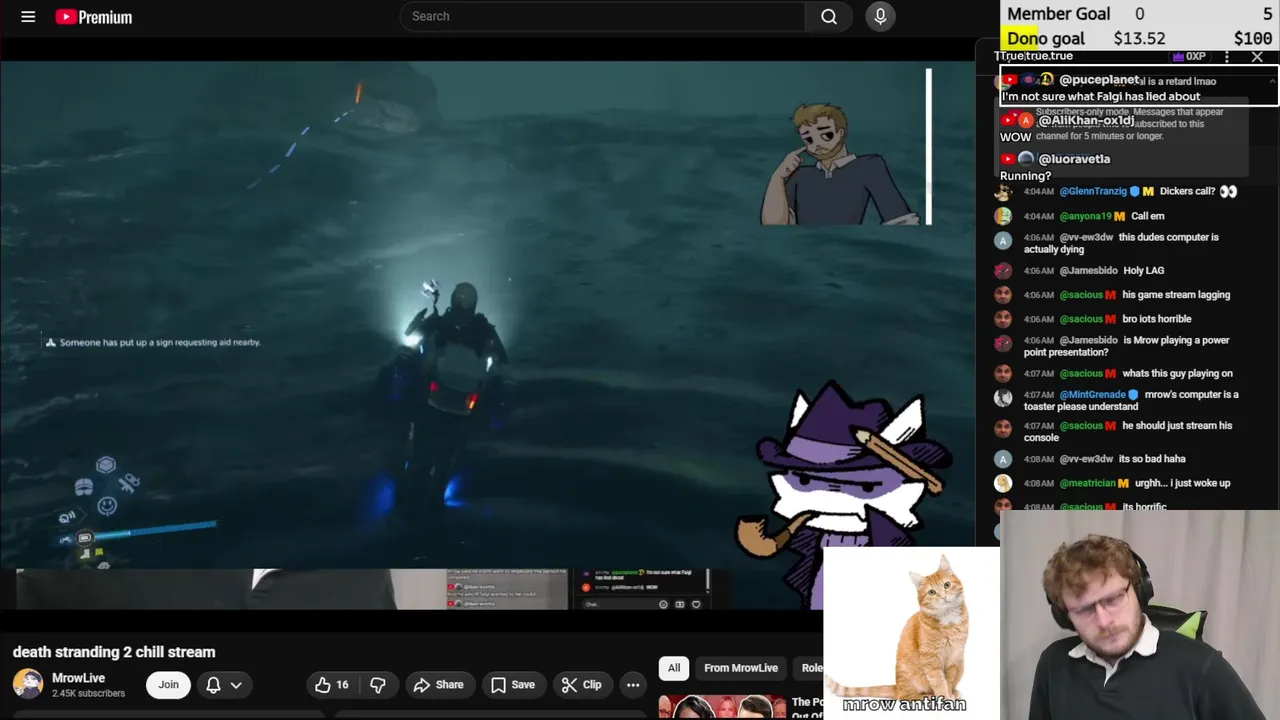Select the All filter chip
Screen dimensions: 1280x720
674,668
